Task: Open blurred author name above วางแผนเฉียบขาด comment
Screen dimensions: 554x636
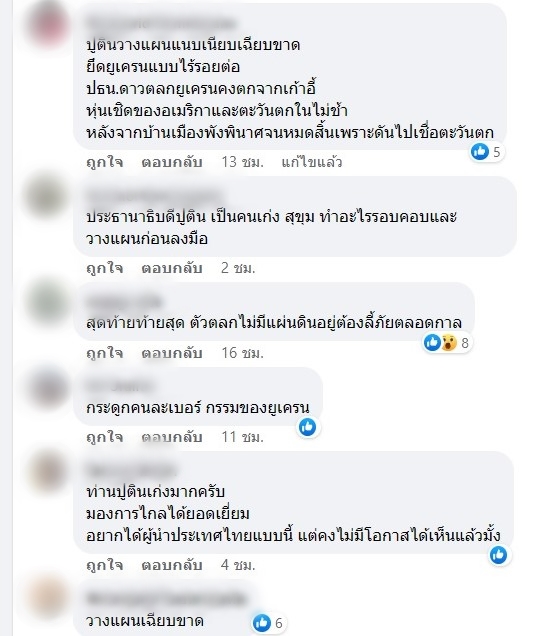Action: tap(166, 599)
